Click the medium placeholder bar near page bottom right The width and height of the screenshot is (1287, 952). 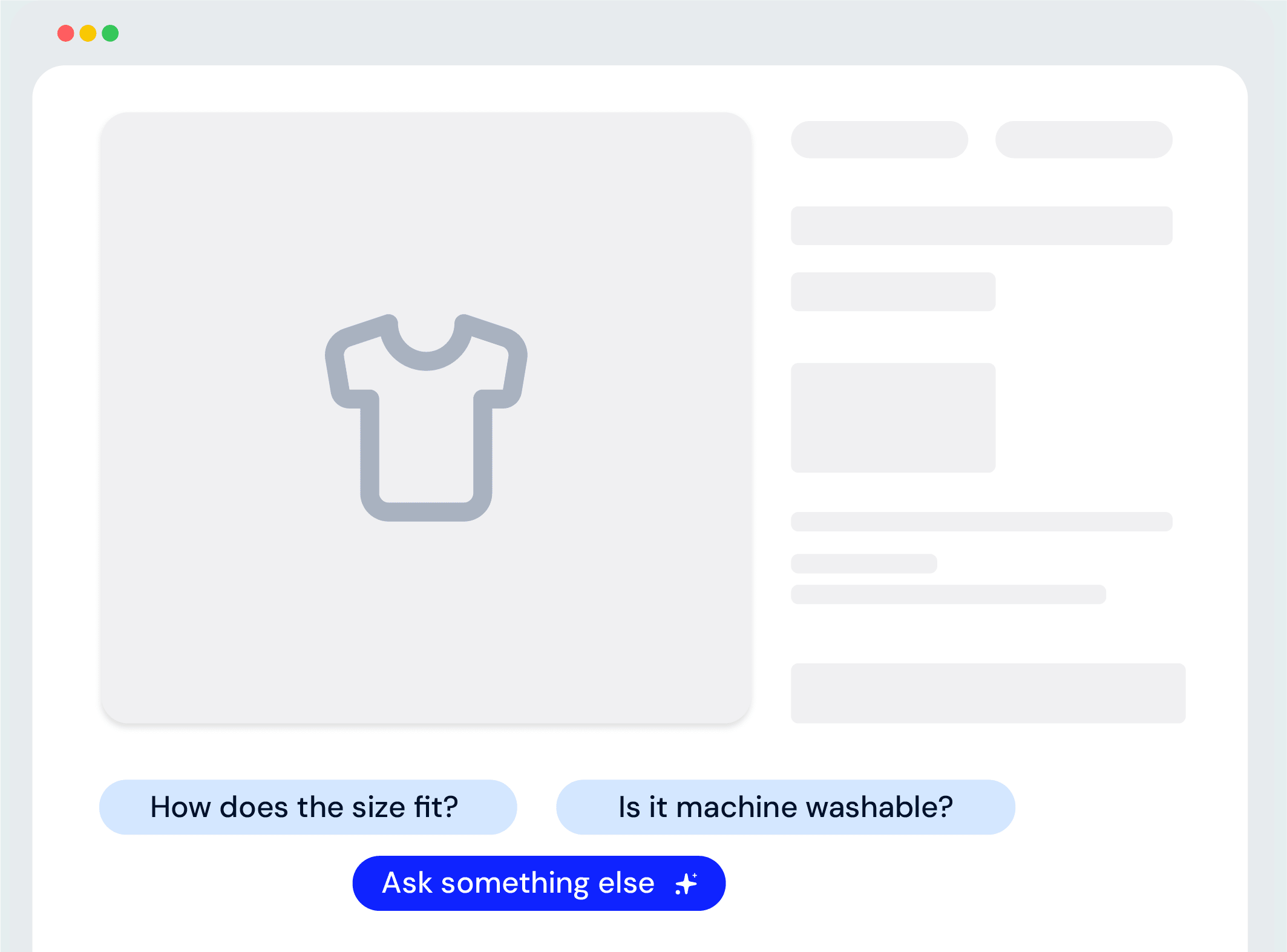[x=950, y=596]
